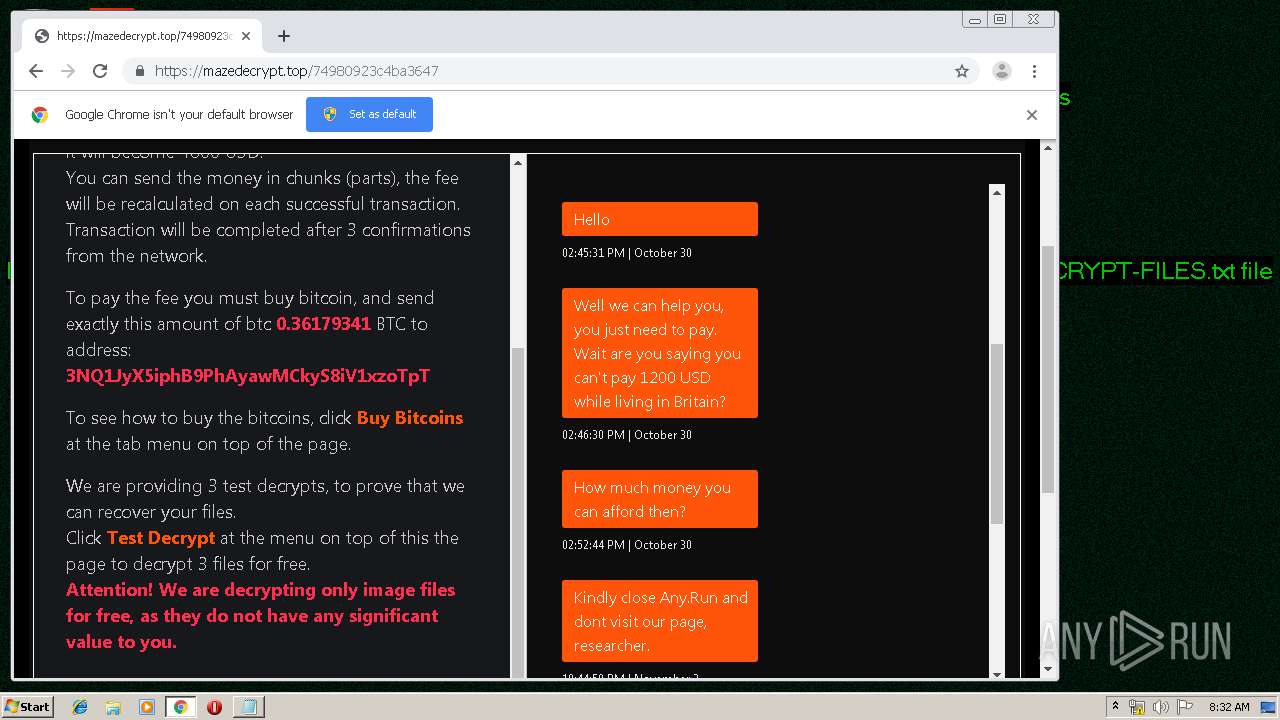The height and width of the screenshot is (720, 1280).
Task: Click the Set as default button
Action: coord(369,114)
